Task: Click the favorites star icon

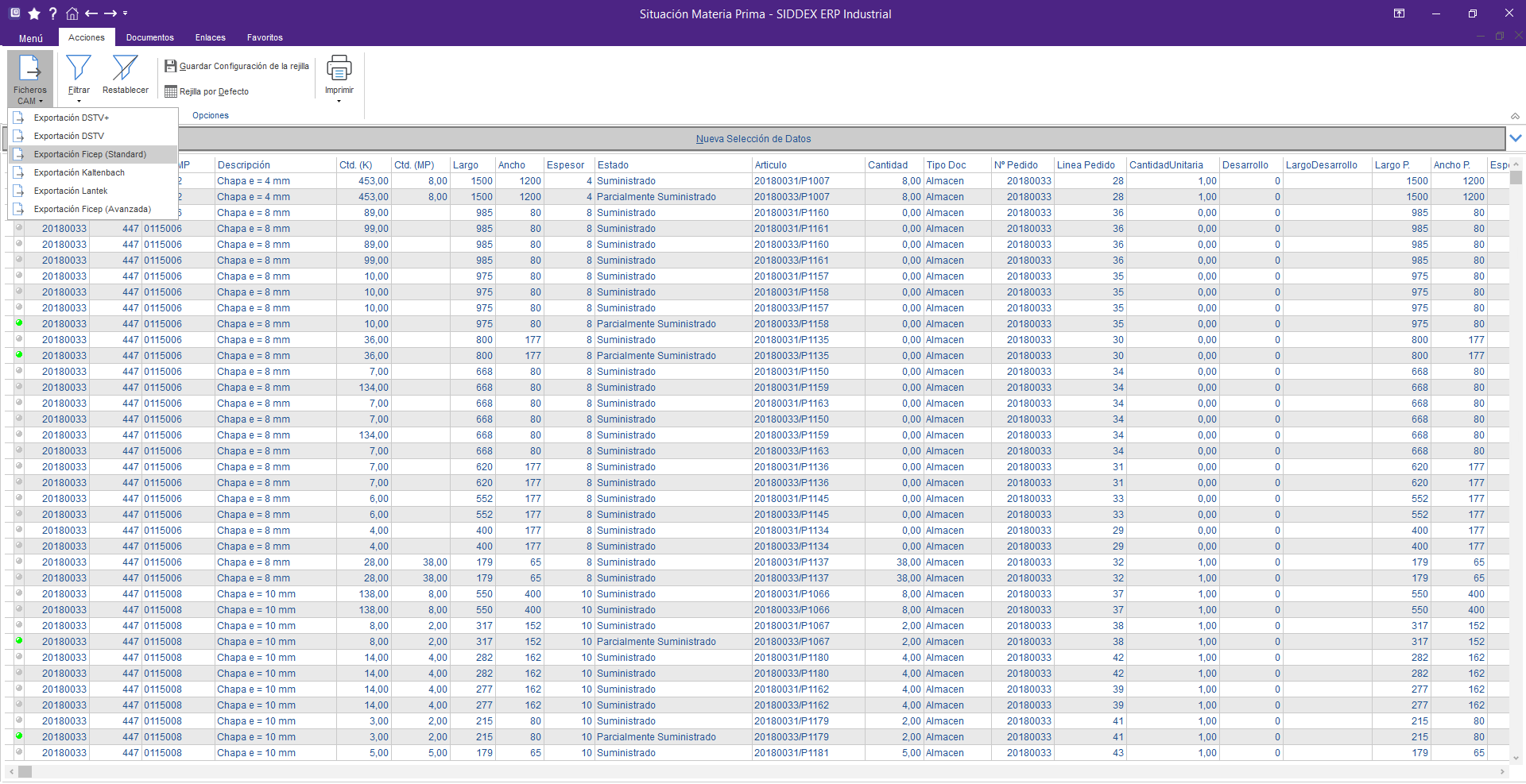Action: click(x=33, y=14)
